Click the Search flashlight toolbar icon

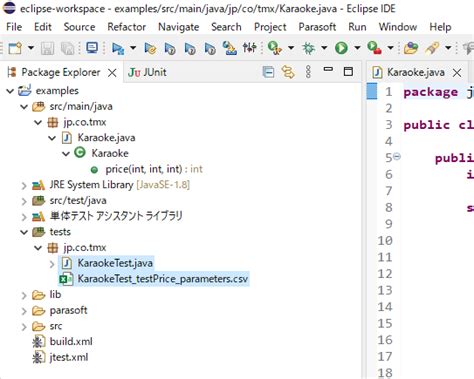pyautogui.click(x=432, y=48)
